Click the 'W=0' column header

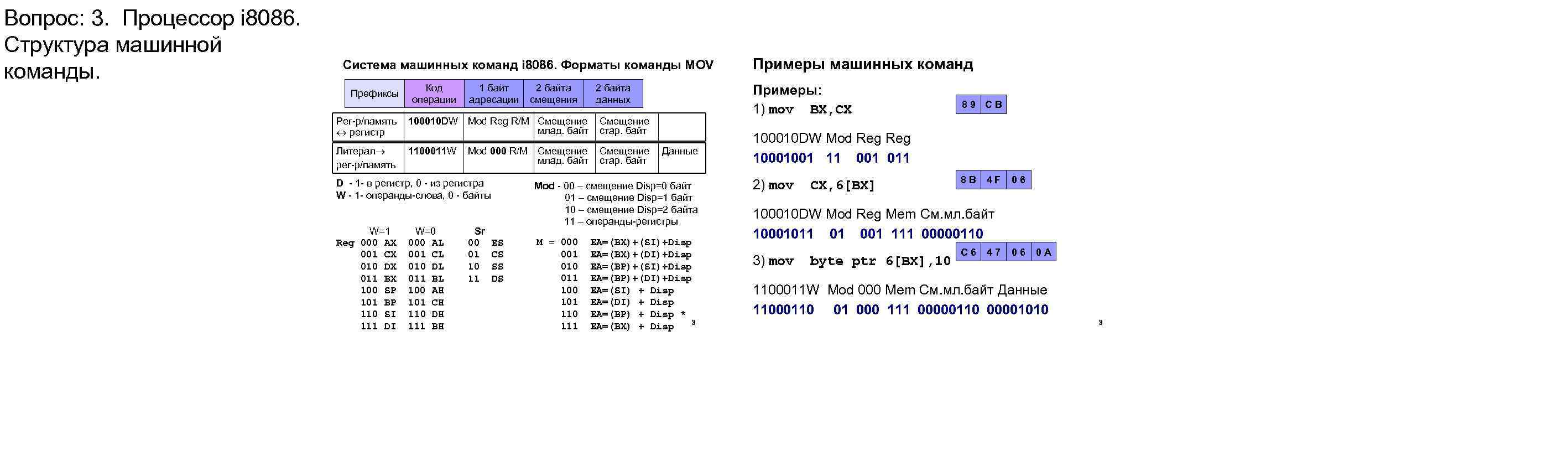click(x=425, y=231)
